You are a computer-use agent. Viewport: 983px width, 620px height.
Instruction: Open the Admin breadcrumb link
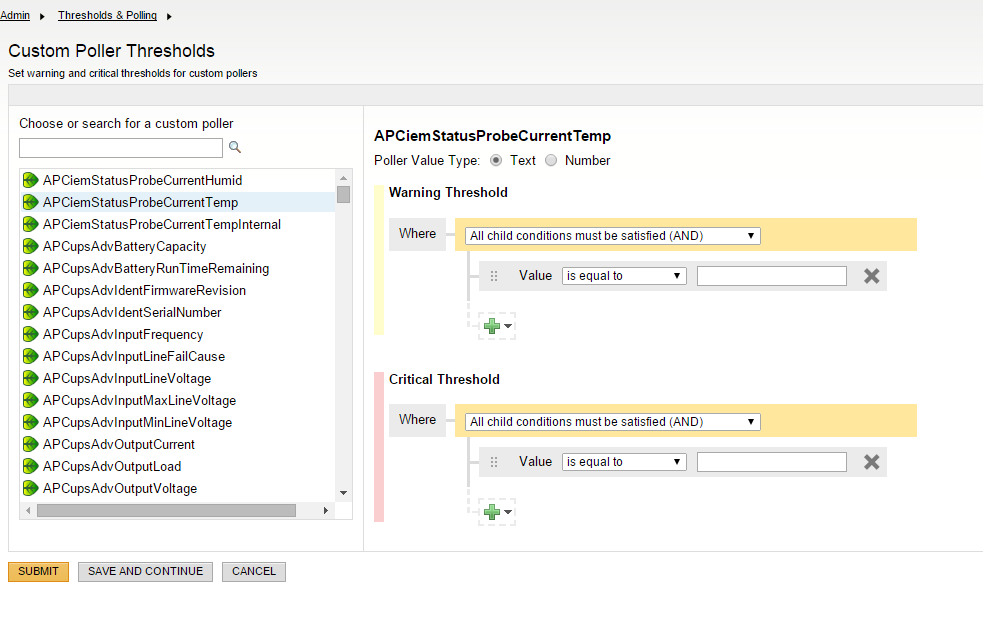click(15, 16)
